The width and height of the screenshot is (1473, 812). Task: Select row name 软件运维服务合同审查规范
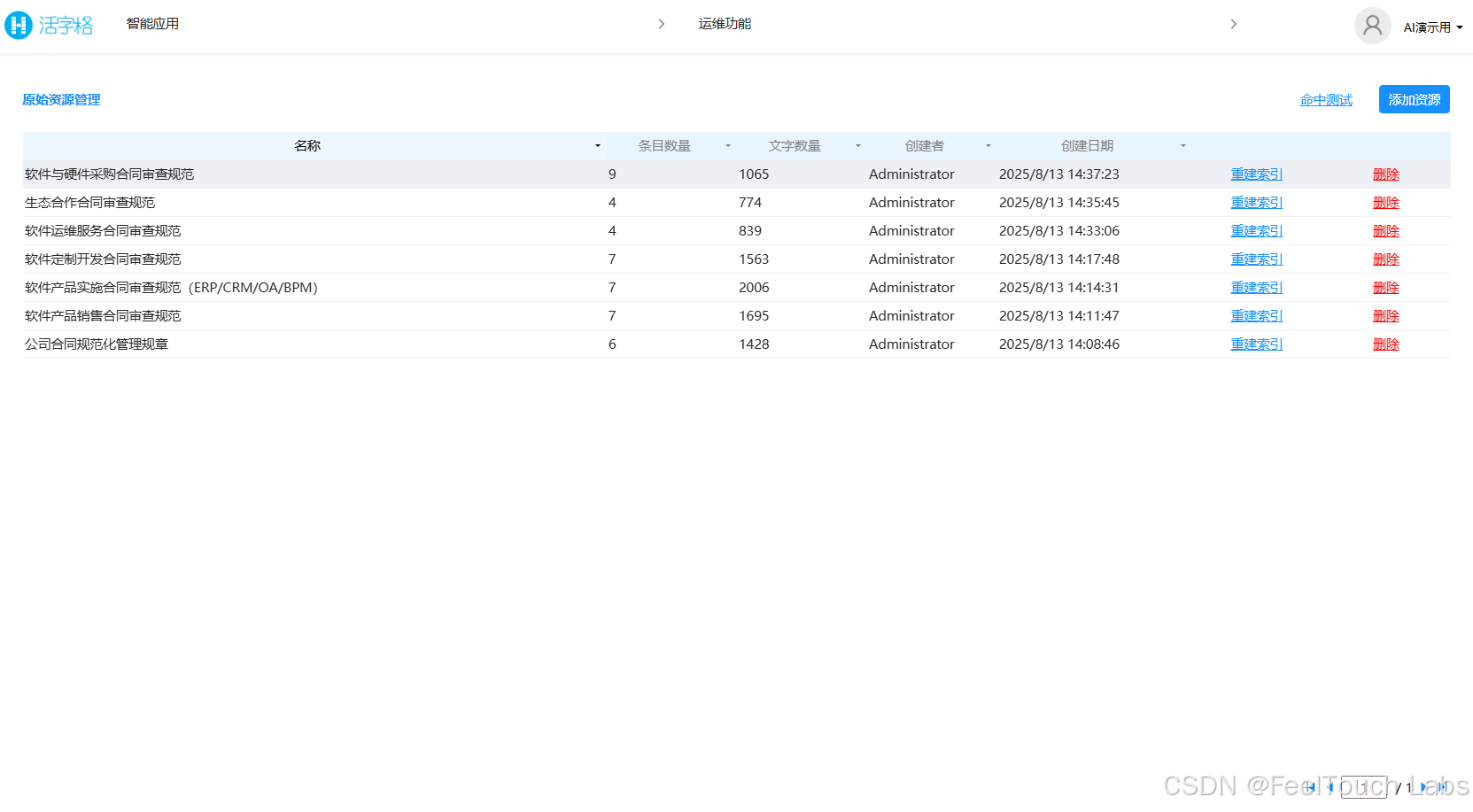coord(103,231)
